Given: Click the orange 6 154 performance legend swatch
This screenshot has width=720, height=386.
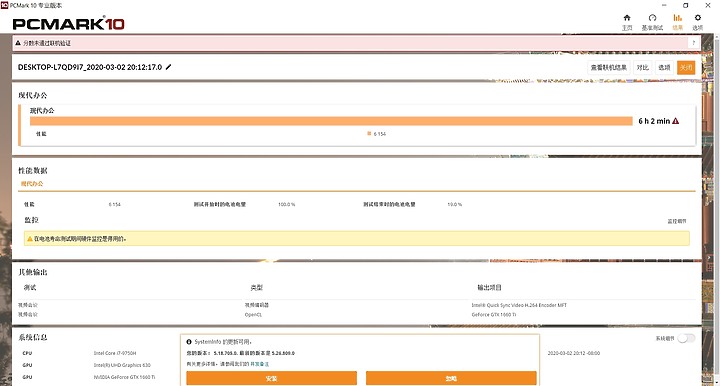Looking at the screenshot, I should coord(369,134).
